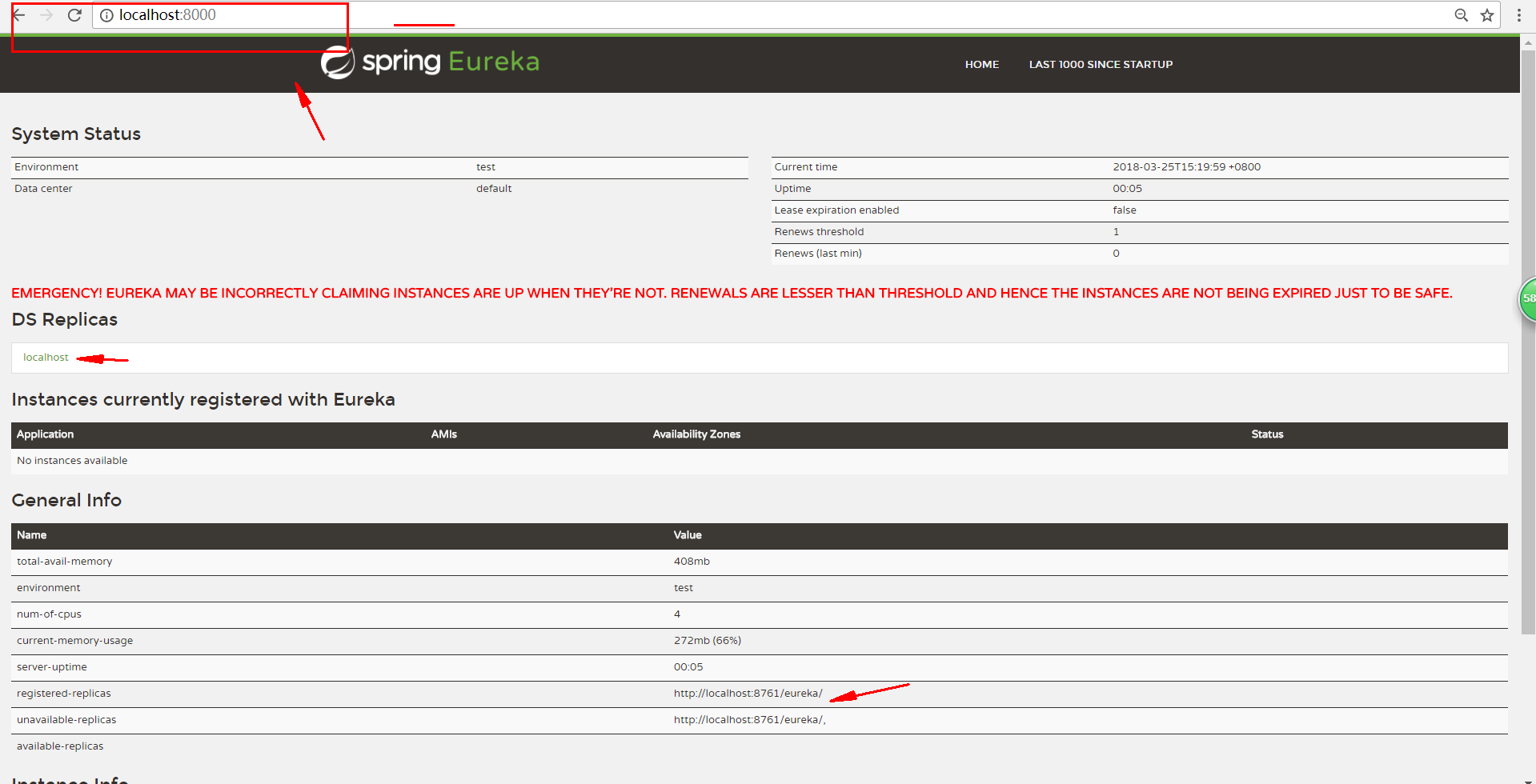Screen dimensions: 1536x784
Task: Select the Current time value 2018-03-25T15:19:59
Action: [x=1186, y=167]
